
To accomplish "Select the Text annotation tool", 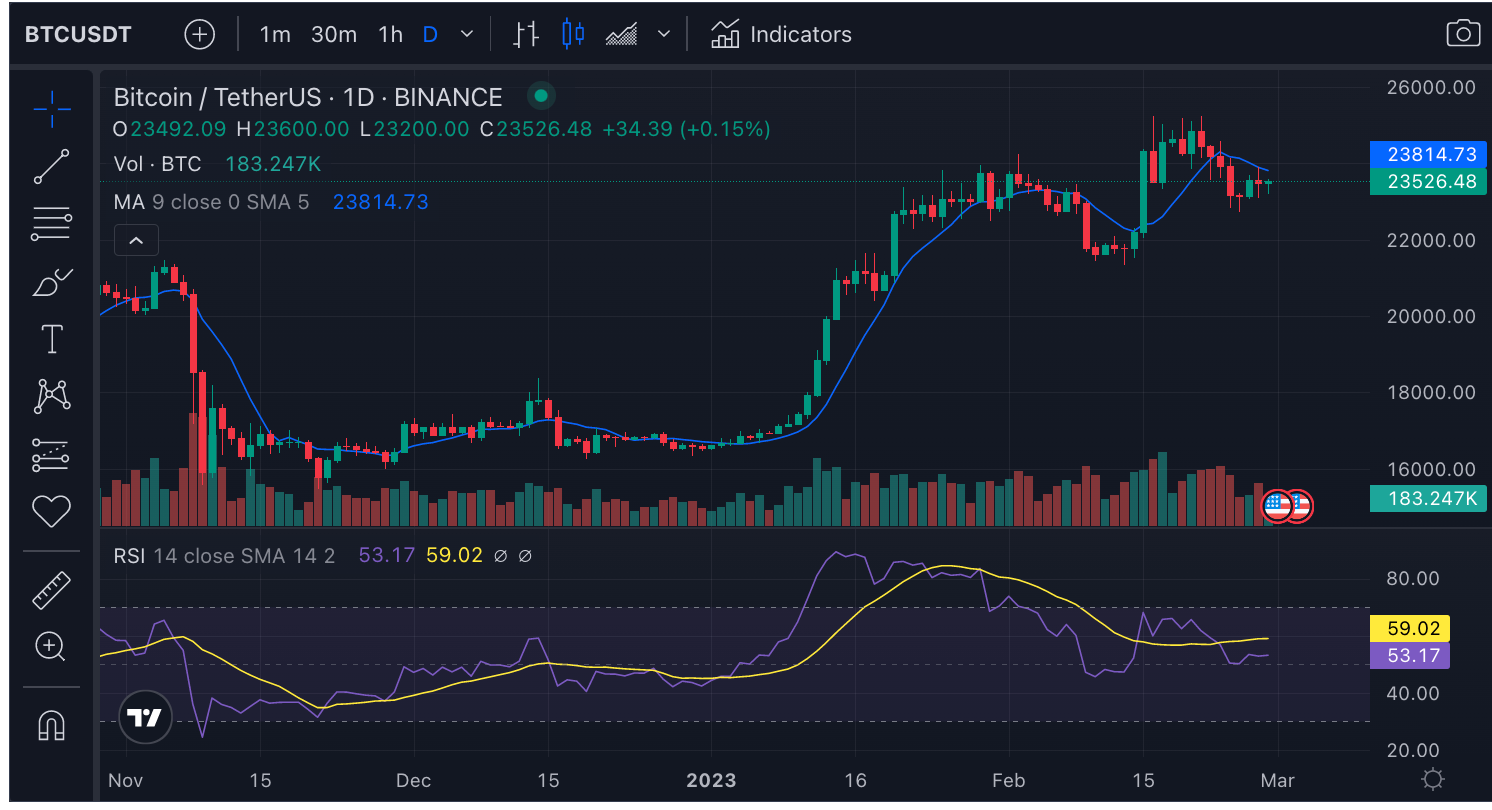I will point(51,339).
